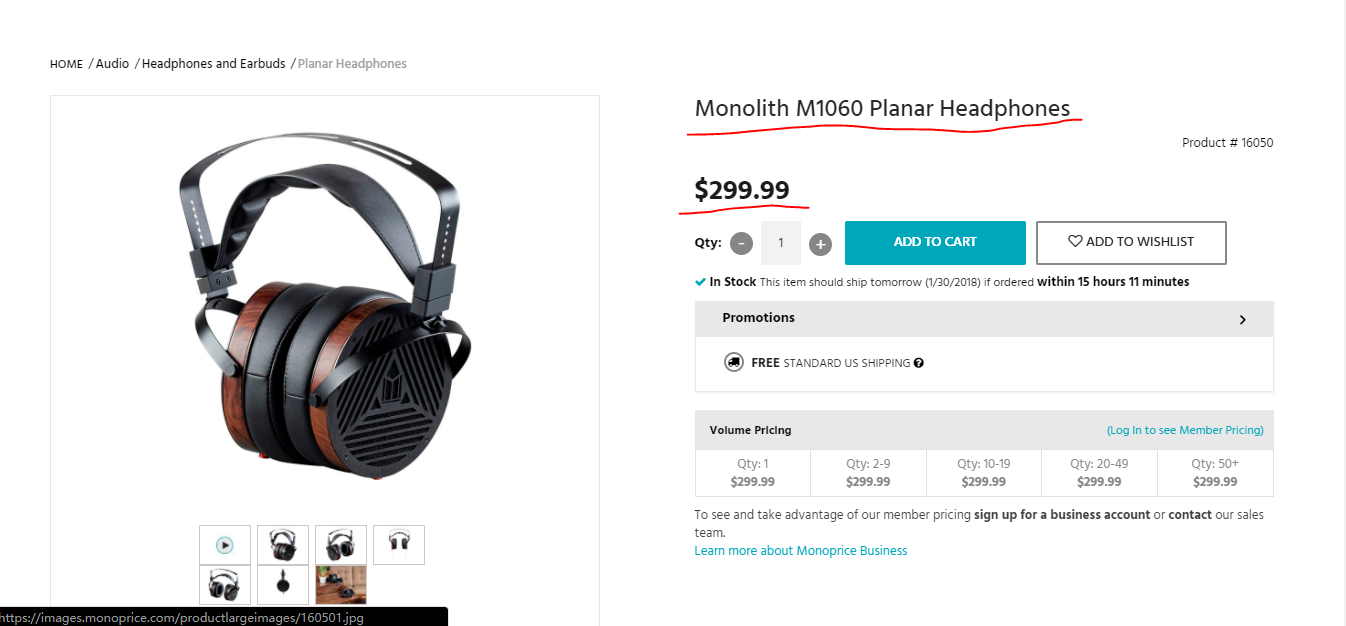Add the headphones to cart
Screen dimensions: 1346x626
coord(935,242)
